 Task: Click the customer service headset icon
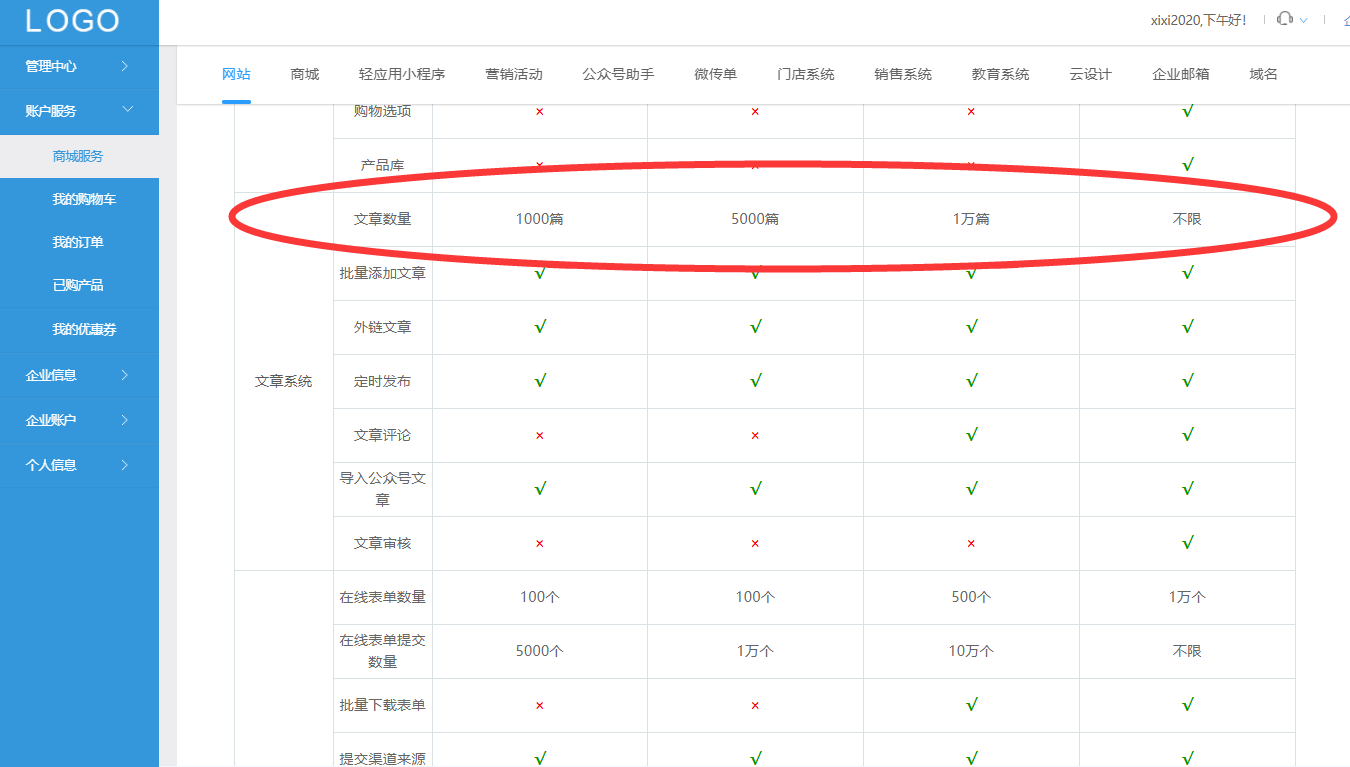click(1284, 17)
